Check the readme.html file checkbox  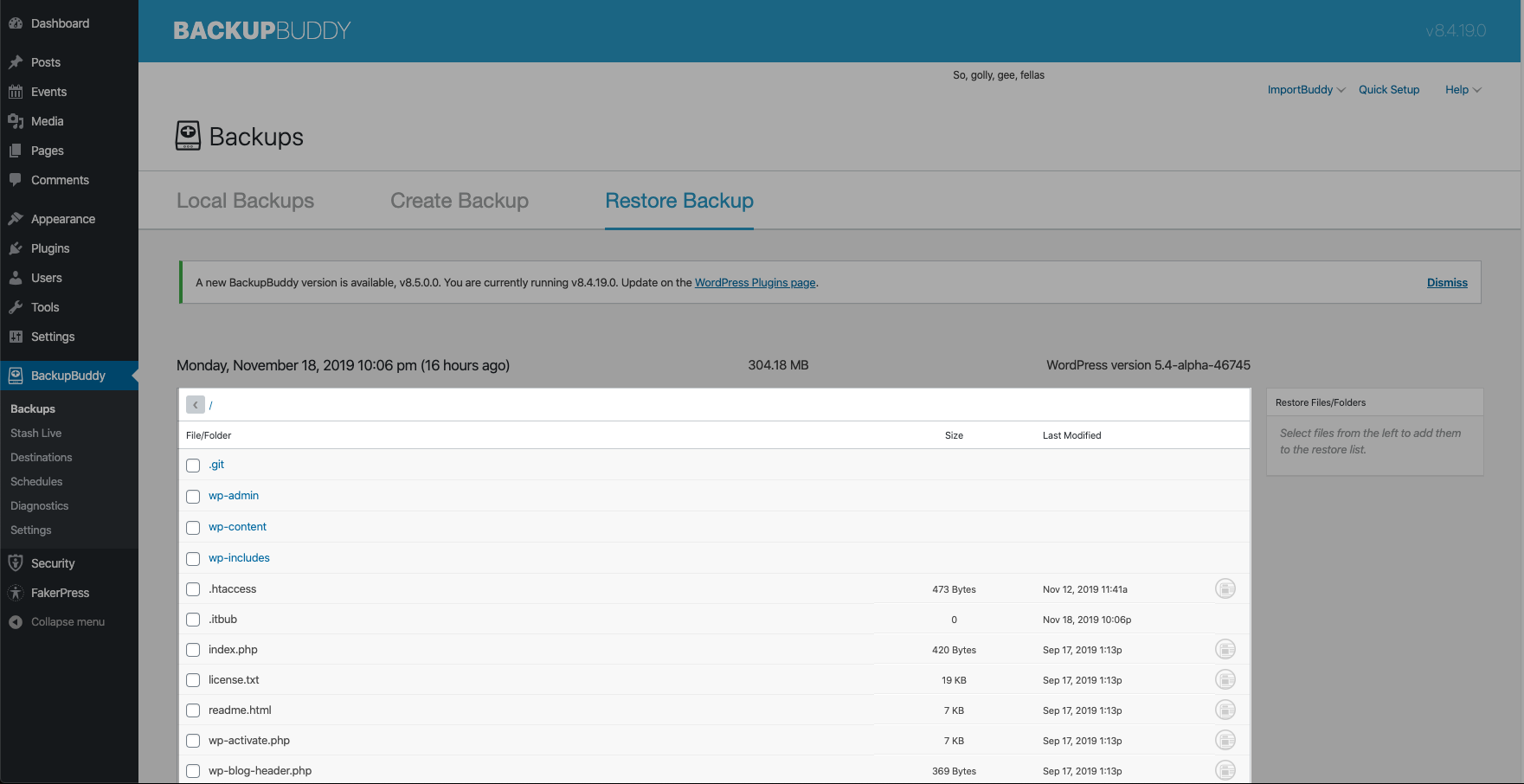pyautogui.click(x=193, y=710)
